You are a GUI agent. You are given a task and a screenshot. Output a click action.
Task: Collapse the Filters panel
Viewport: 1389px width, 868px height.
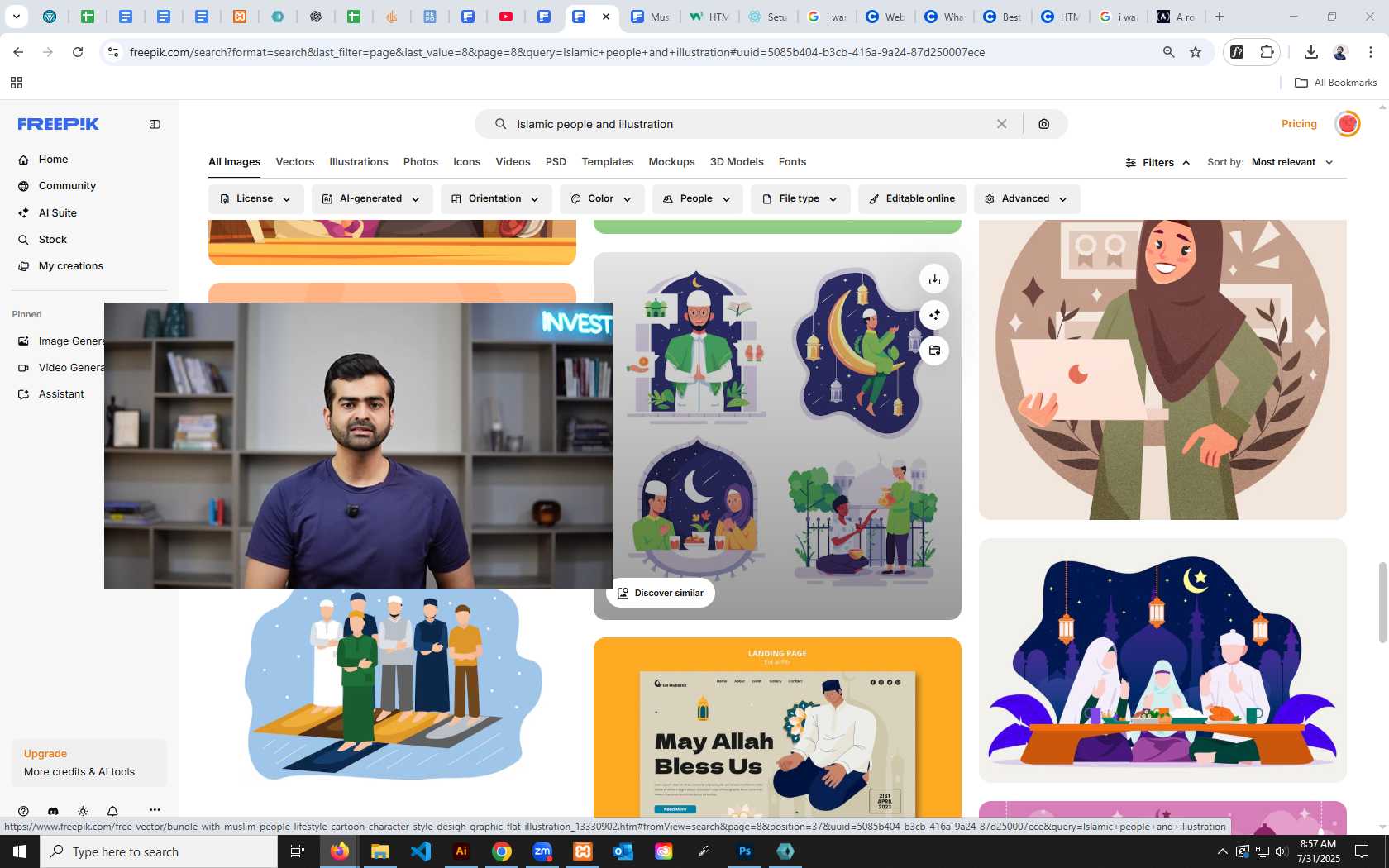pyautogui.click(x=1157, y=163)
